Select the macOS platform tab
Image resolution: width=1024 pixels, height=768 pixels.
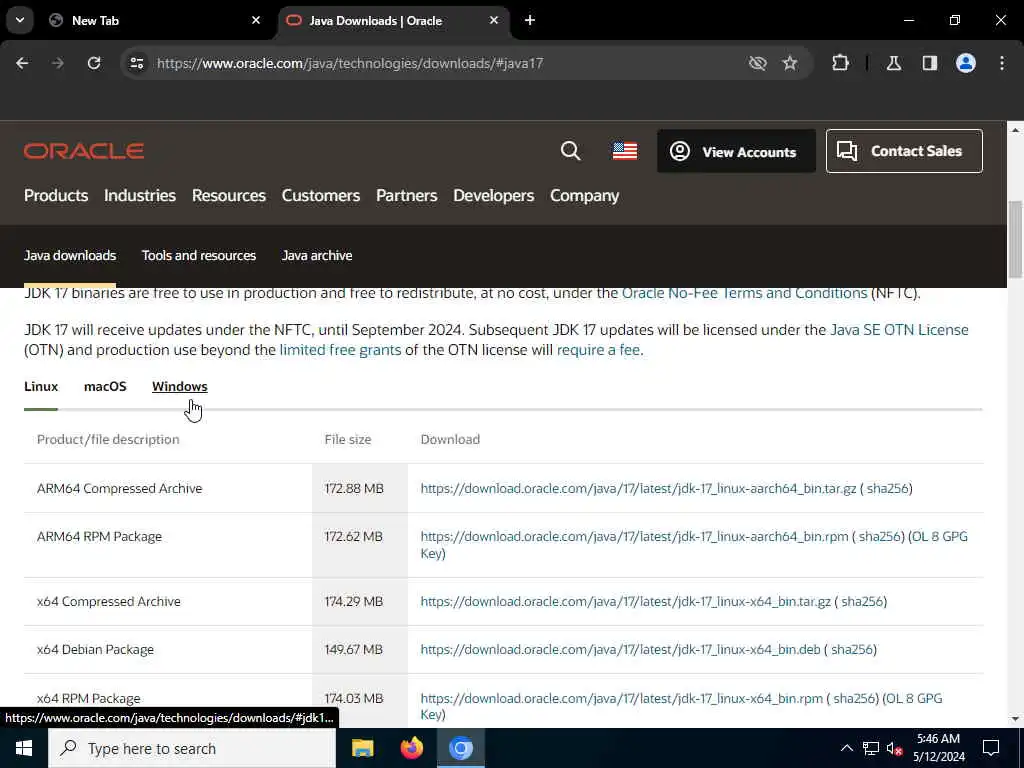pyautogui.click(x=105, y=386)
